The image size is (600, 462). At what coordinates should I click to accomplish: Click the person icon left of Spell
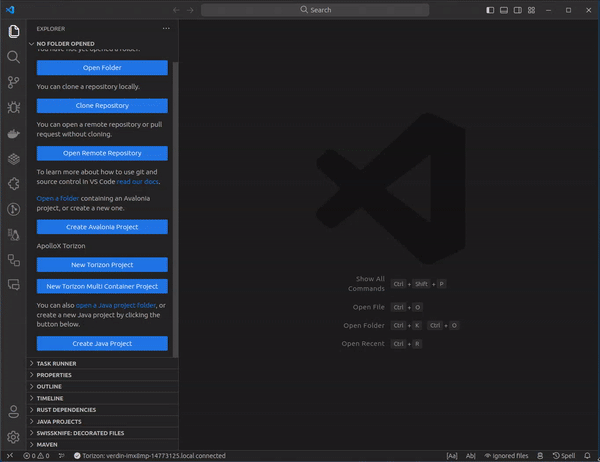[540, 455]
